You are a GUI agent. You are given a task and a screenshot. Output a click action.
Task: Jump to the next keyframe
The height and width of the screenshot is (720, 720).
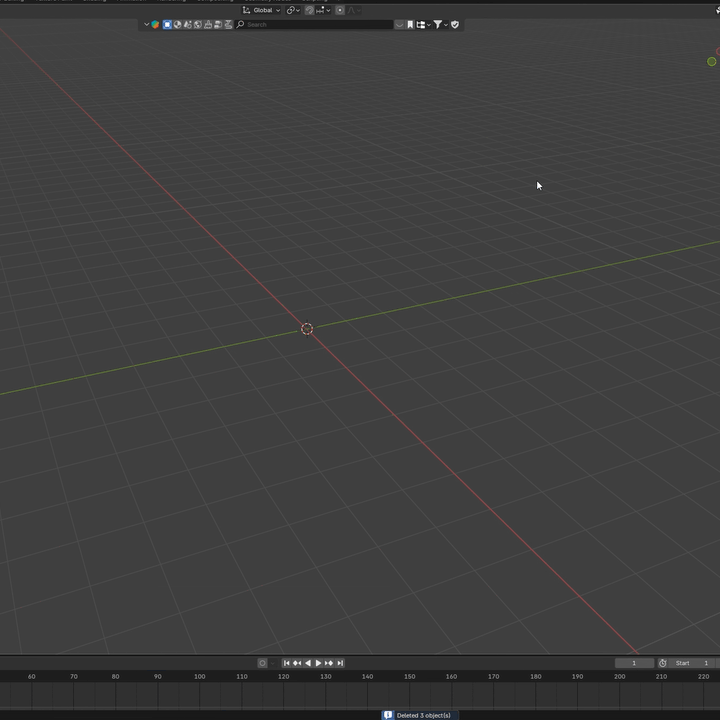tap(329, 663)
